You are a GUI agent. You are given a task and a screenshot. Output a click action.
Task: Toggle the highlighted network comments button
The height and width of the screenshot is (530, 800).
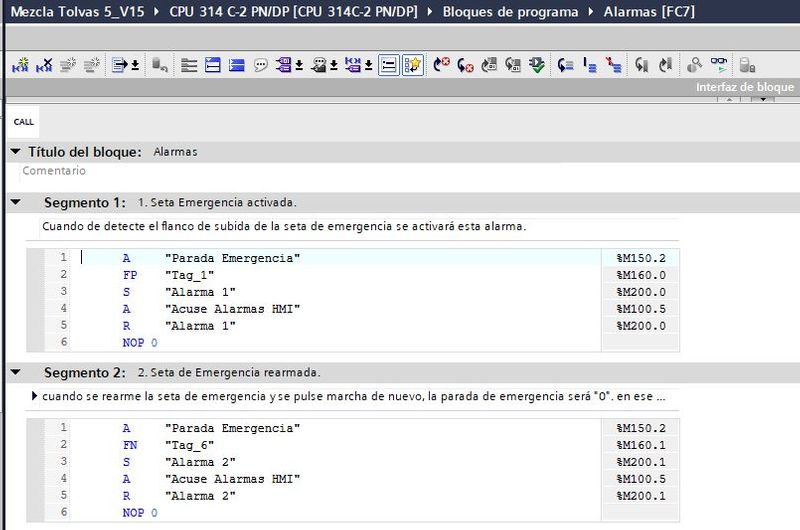click(389, 65)
